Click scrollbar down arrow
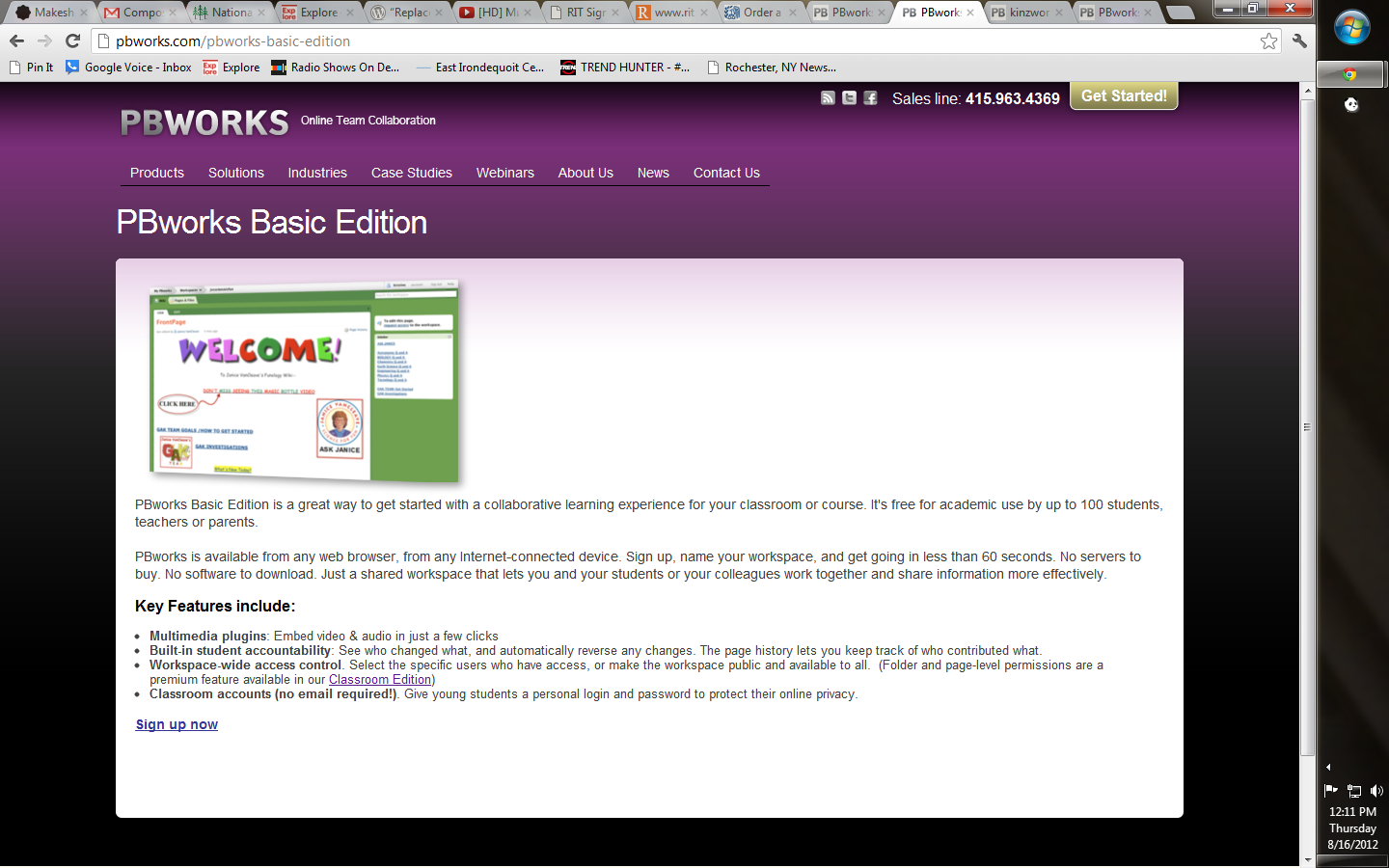The image size is (1389, 868). coord(1308,859)
